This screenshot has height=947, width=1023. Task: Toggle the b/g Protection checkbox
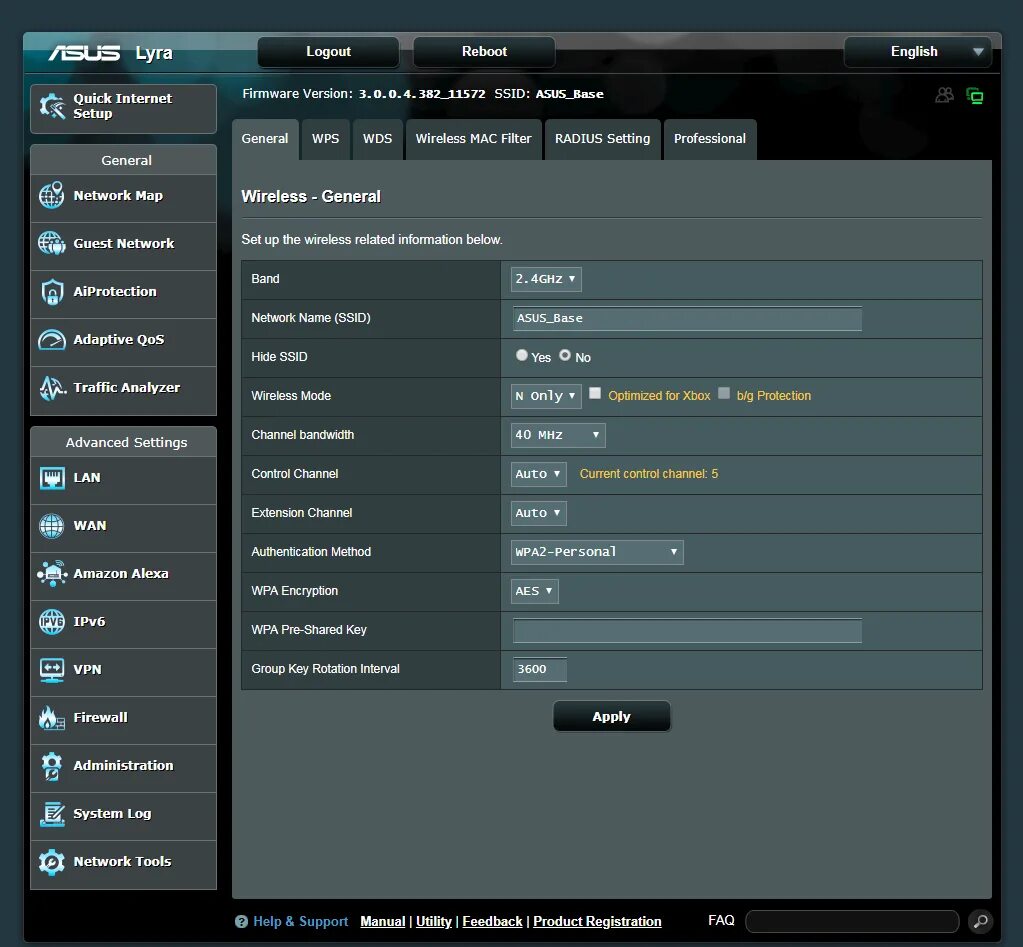[x=724, y=393]
